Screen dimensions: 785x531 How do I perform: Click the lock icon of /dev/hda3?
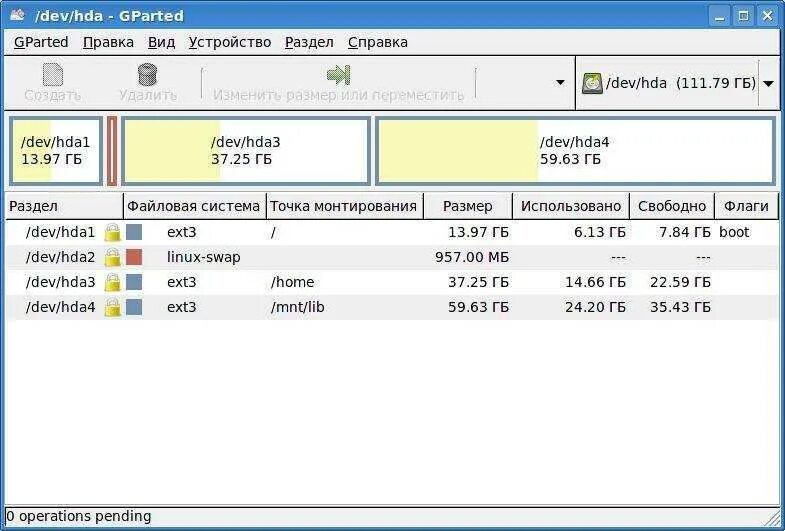(113, 283)
